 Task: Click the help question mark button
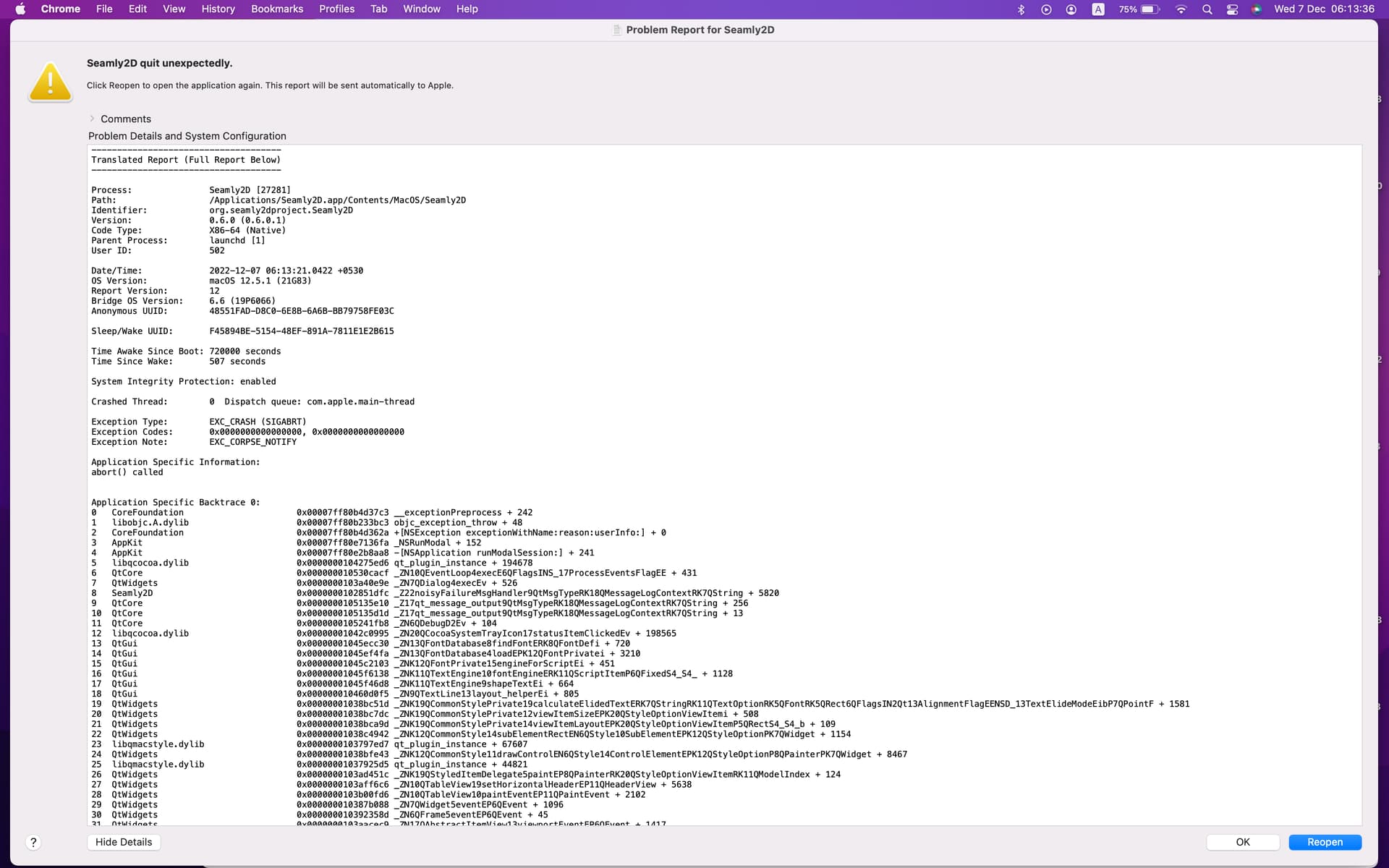click(x=33, y=842)
